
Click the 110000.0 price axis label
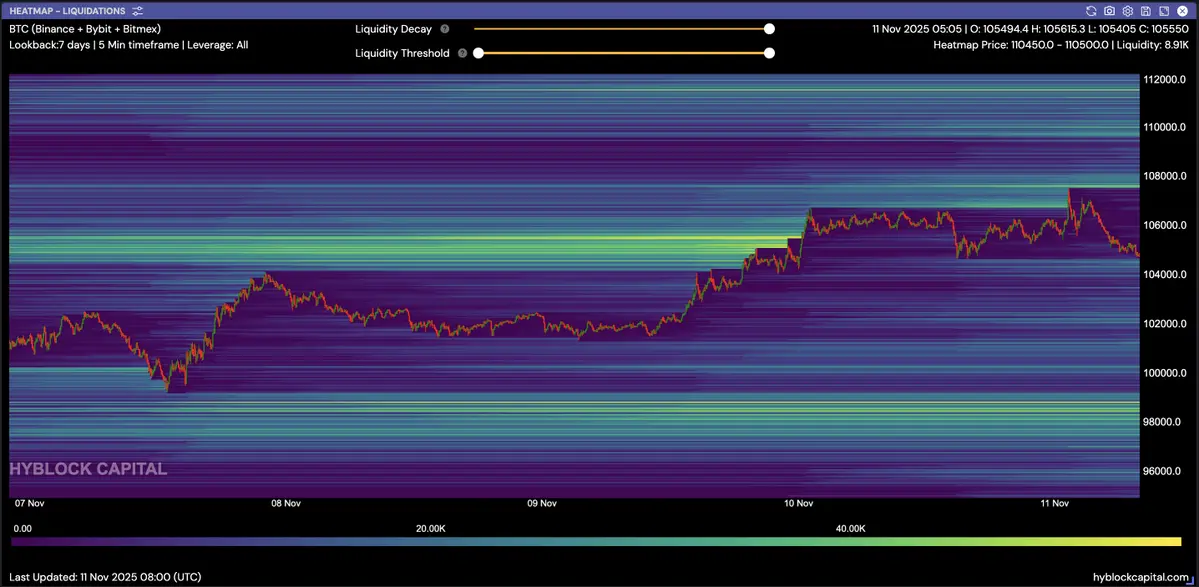pyautogui.click(x=1164, y=127)
